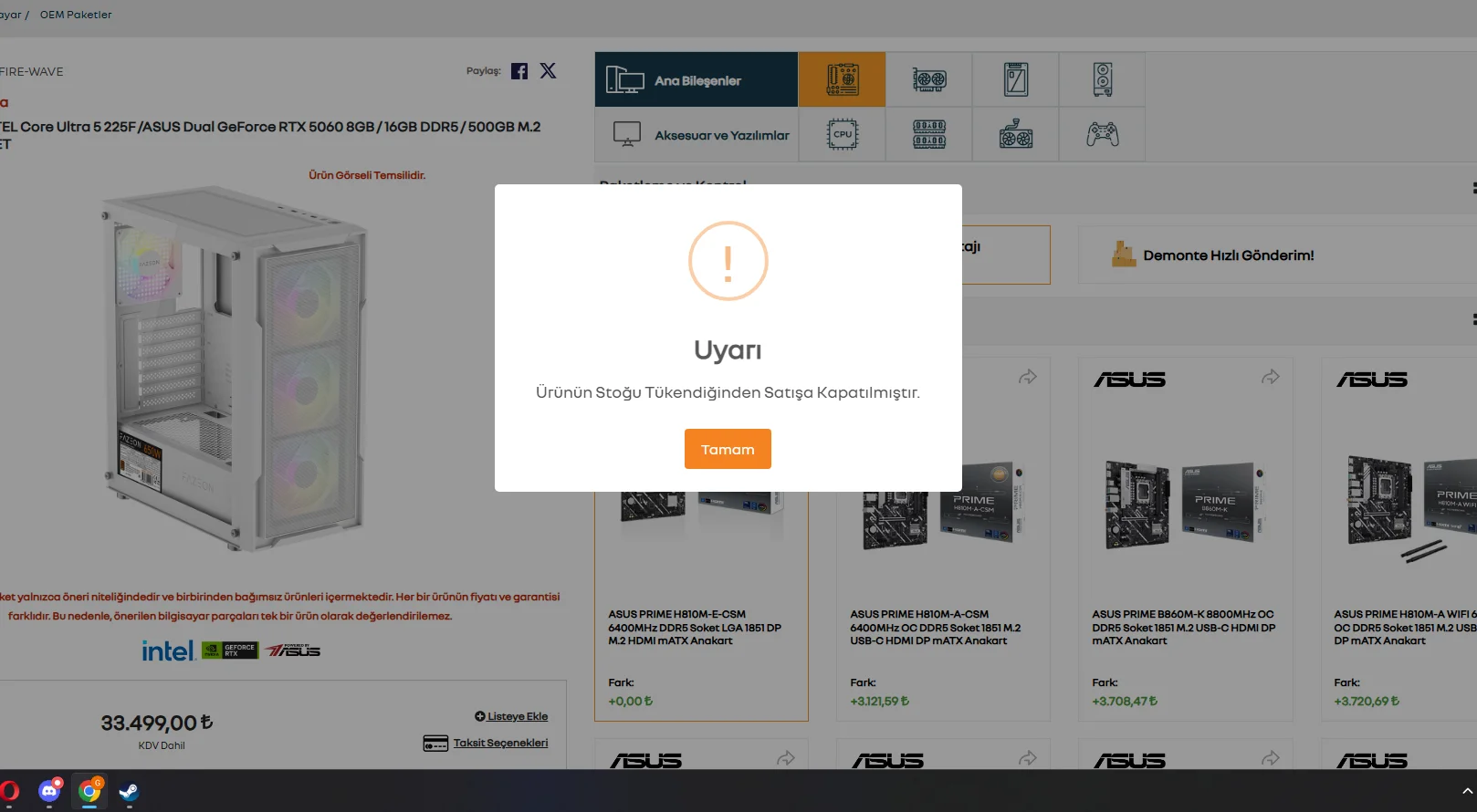The height and width of the screenshot is (812, 1477).
Task: Open the Taksit Seçenekleri link
Action: click(486, 743)
